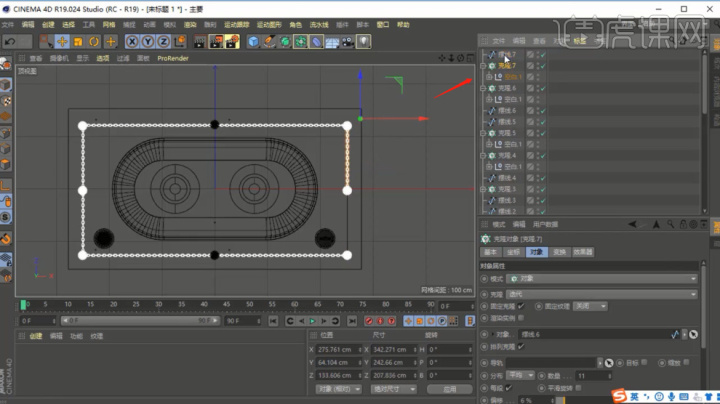Screen dimensions: 720x404
Task: Open the 对象 (相对) coordinate dropdown
Action: tap(337, 388)
